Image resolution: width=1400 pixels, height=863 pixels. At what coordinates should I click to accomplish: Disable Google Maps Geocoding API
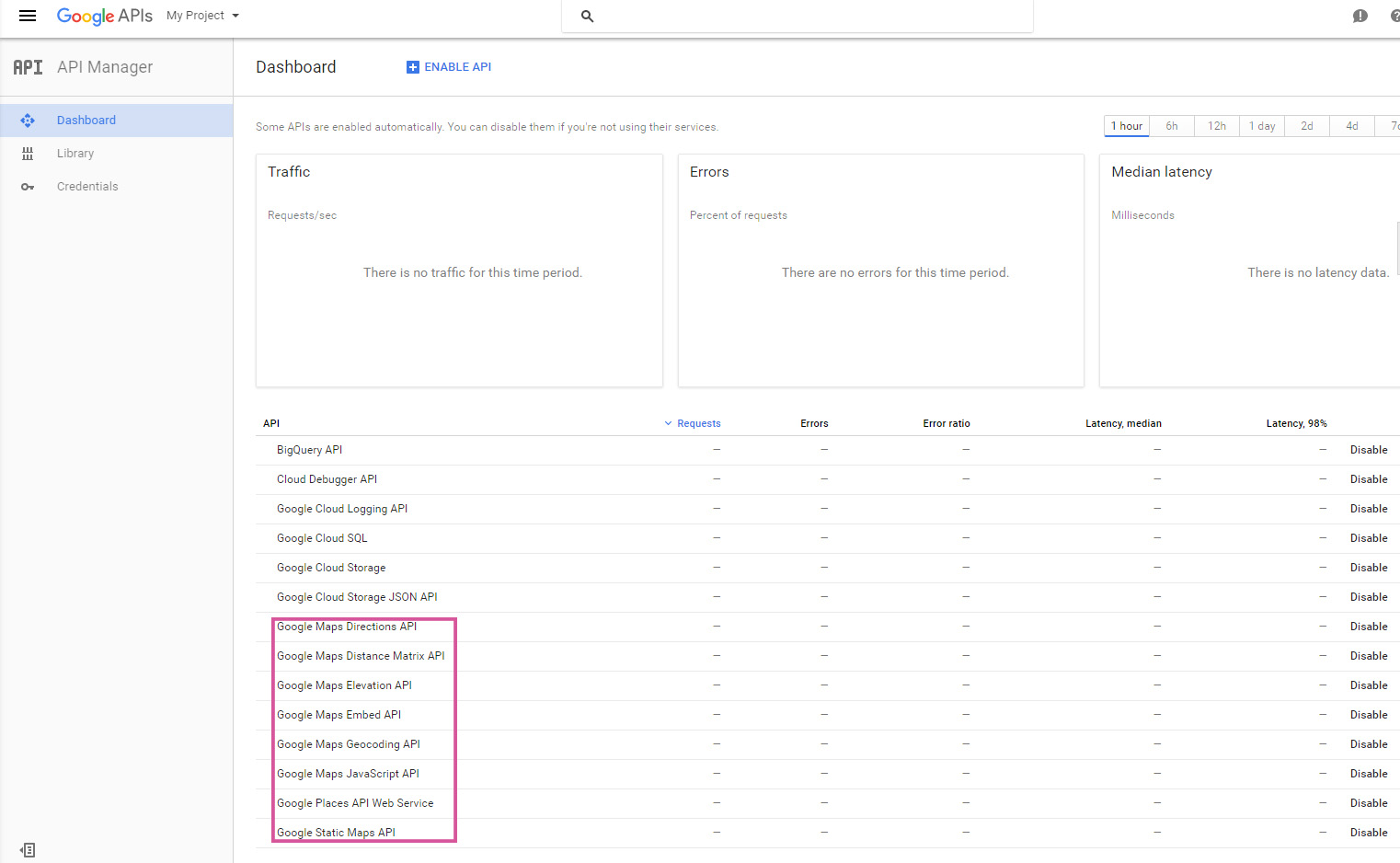click(x=1369, y=744)
